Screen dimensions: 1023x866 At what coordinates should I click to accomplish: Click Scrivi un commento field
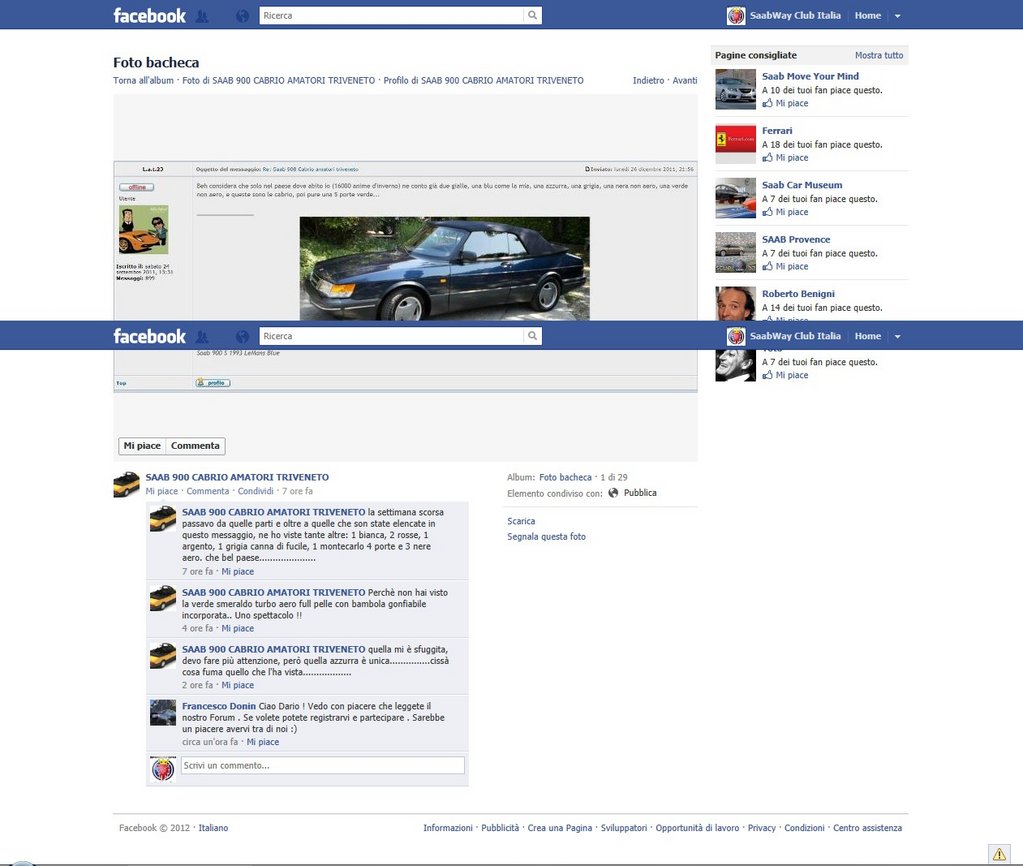pyautogui.click(x=322, y=765)
